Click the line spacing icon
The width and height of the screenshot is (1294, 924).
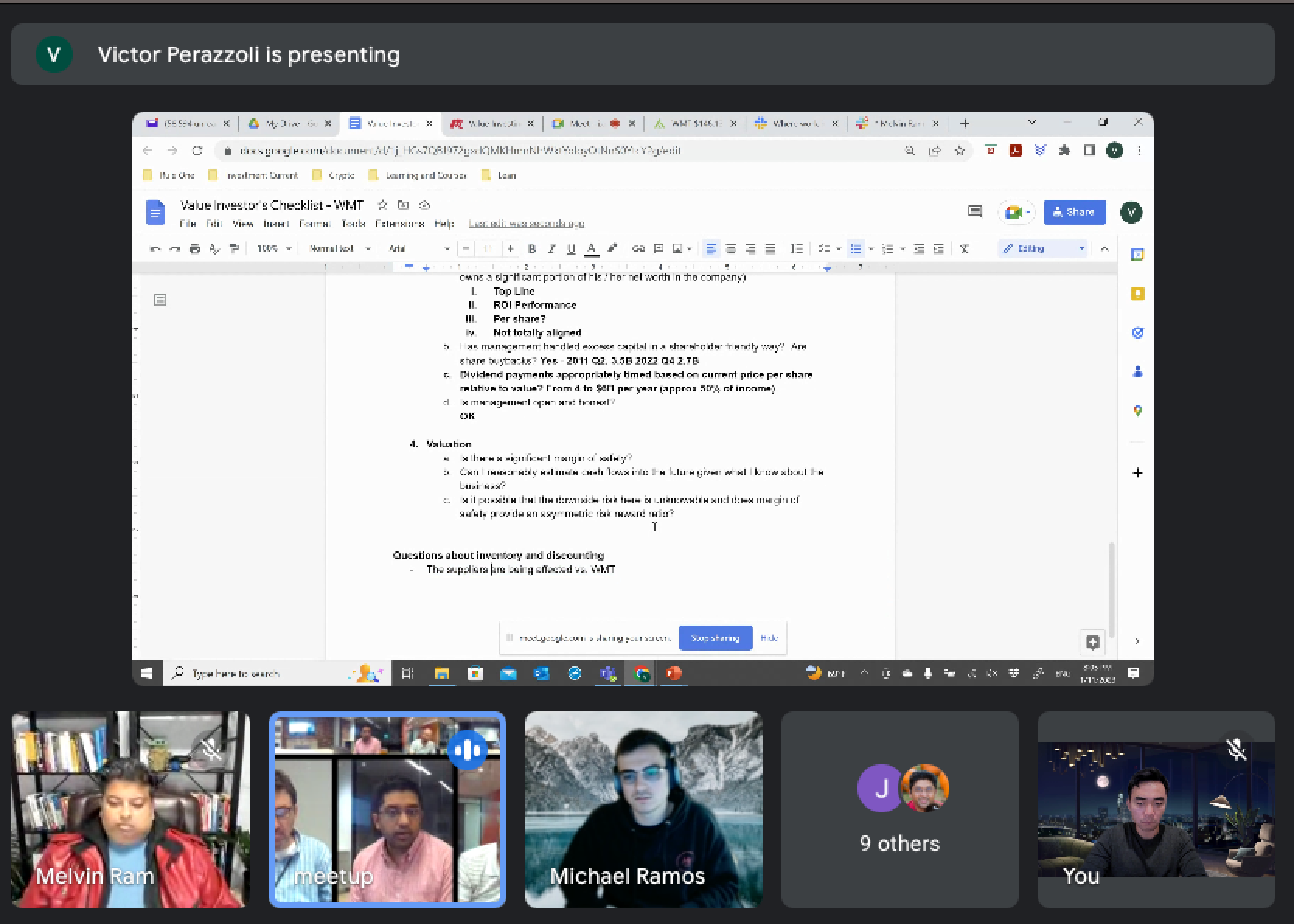[x=796, y=248]
